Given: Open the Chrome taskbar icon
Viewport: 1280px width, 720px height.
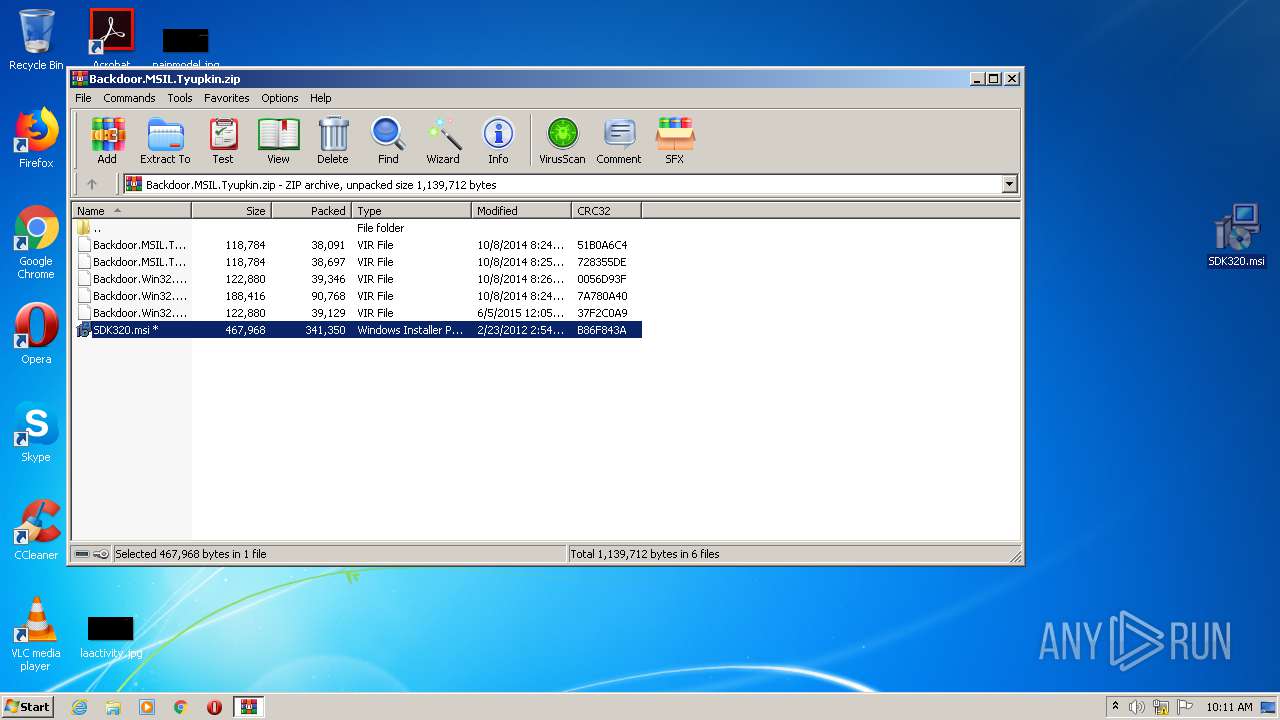Looking at the screenshot, I should pos(181,707).
